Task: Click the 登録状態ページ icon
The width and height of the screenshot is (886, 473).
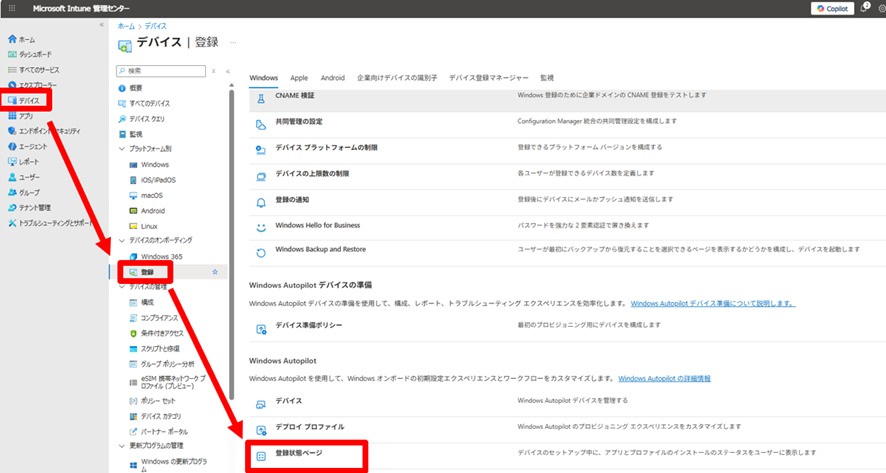Action: [261, 454]
